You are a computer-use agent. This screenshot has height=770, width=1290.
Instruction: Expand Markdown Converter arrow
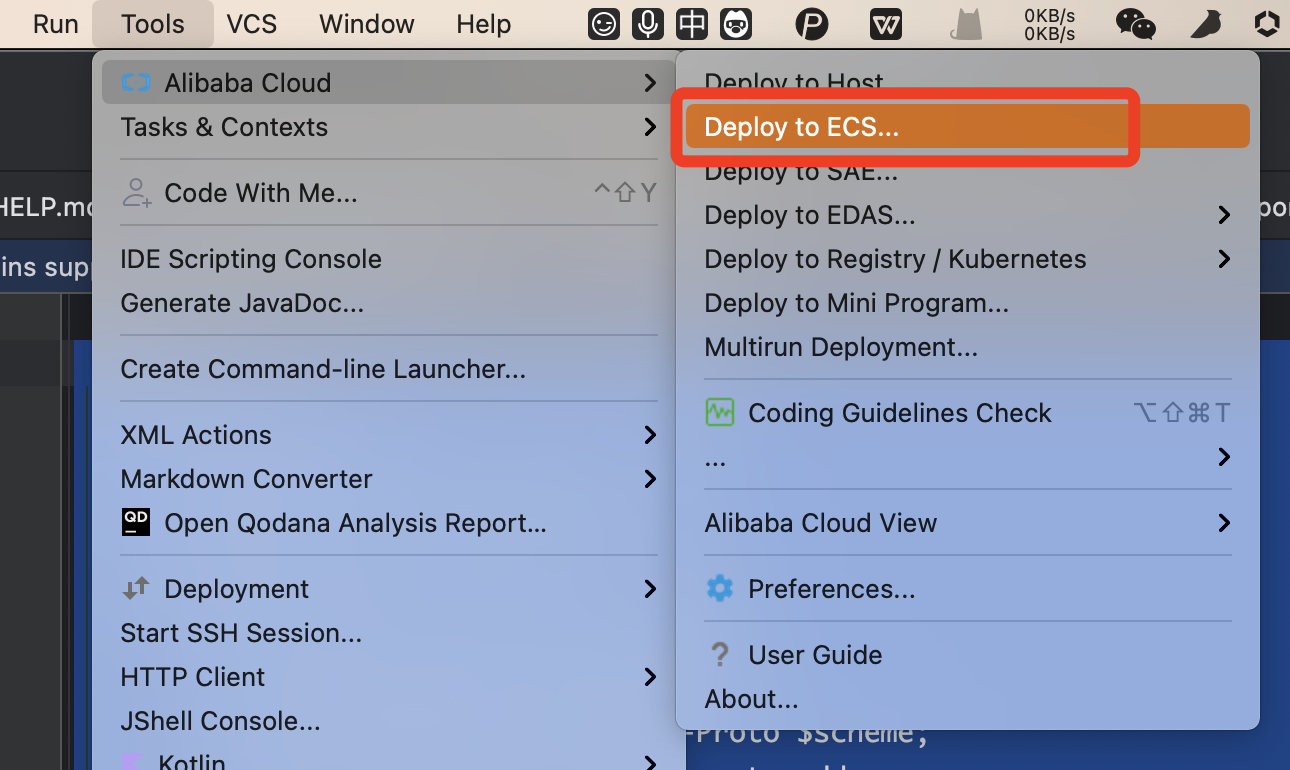pos(650,479)
